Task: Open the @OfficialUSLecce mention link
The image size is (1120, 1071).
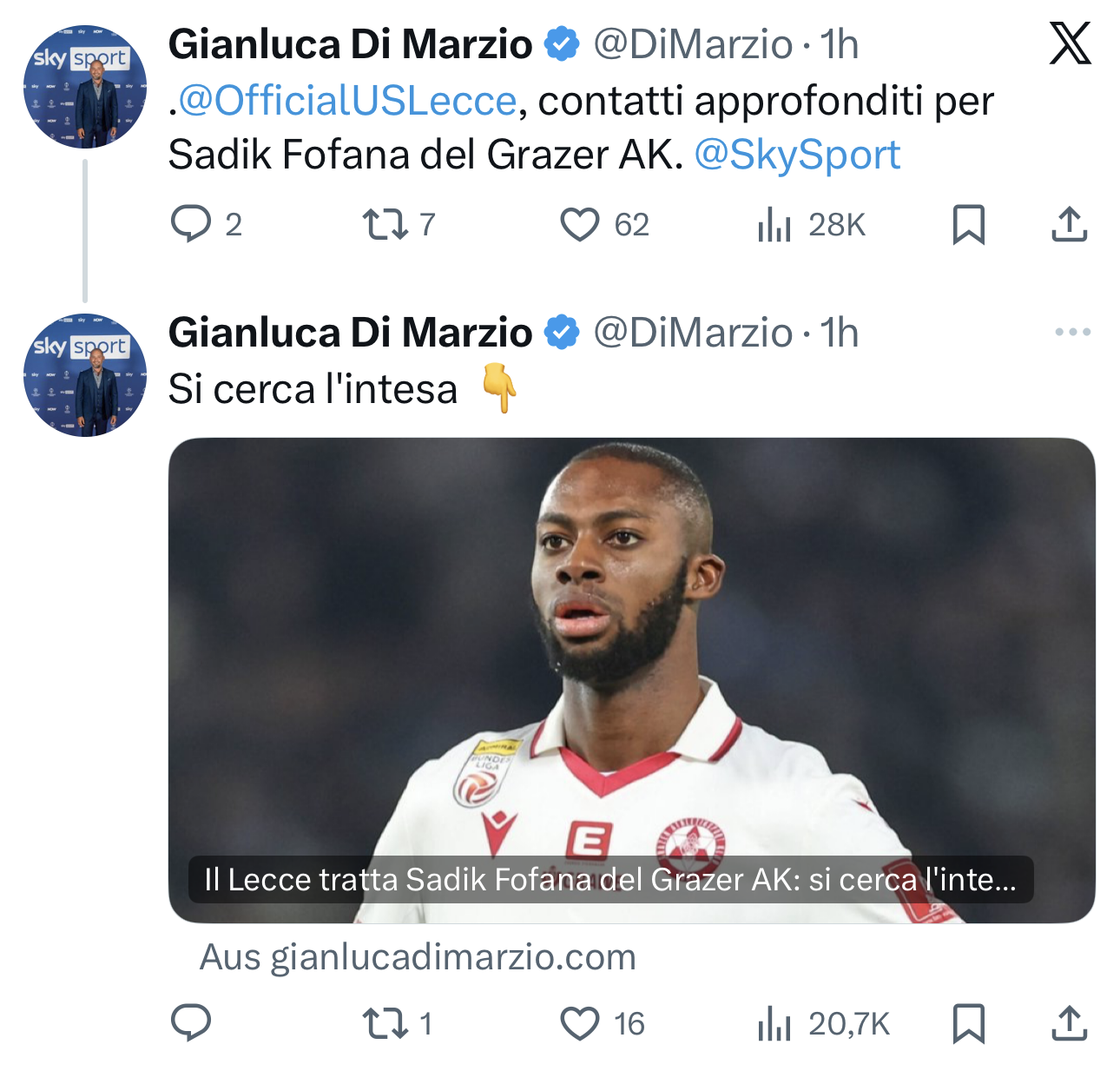Action: click(x=347, y=101)
